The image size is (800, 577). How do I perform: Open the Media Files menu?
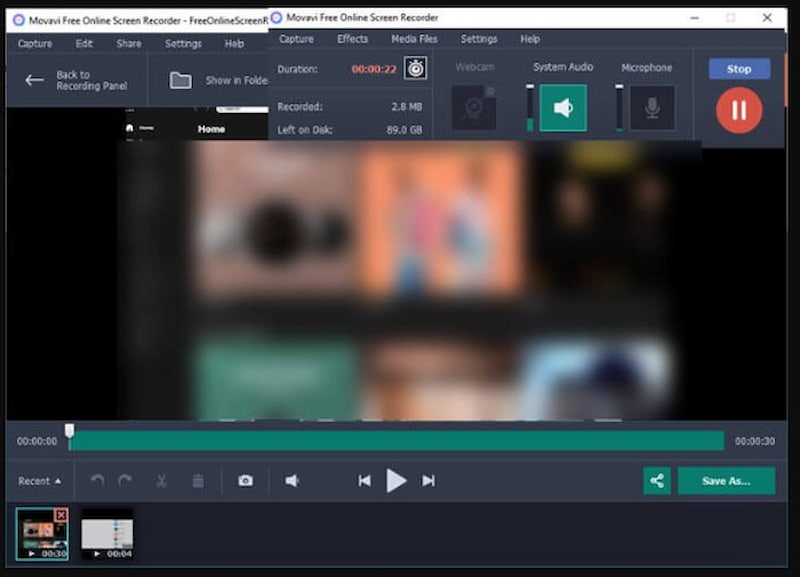click(414, 39)
